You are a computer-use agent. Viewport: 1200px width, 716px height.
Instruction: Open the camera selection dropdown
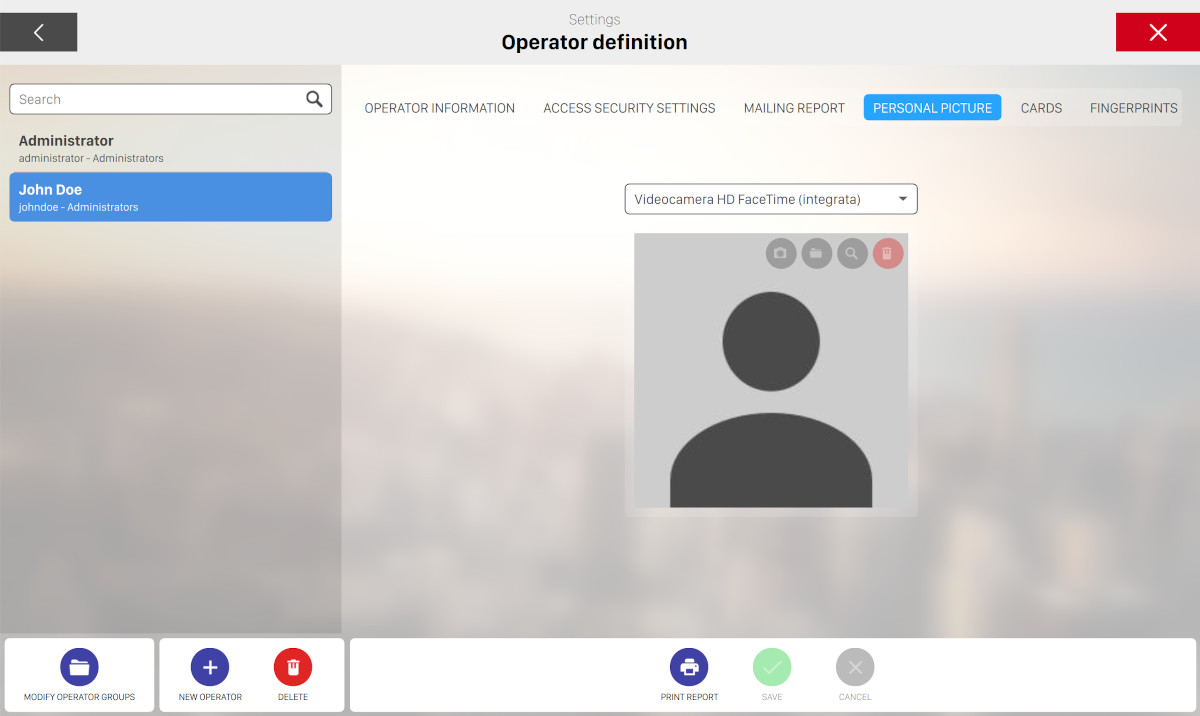[771, 199]
